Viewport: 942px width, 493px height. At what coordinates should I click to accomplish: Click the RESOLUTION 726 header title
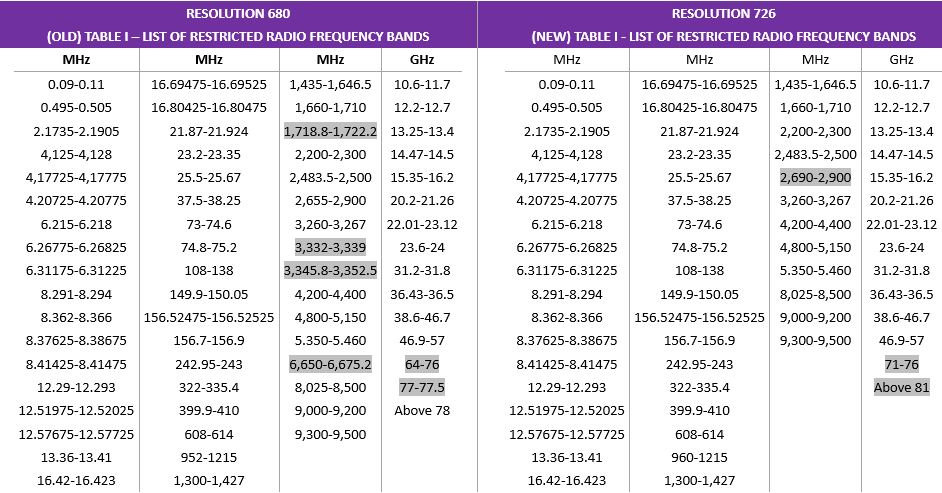723,14
